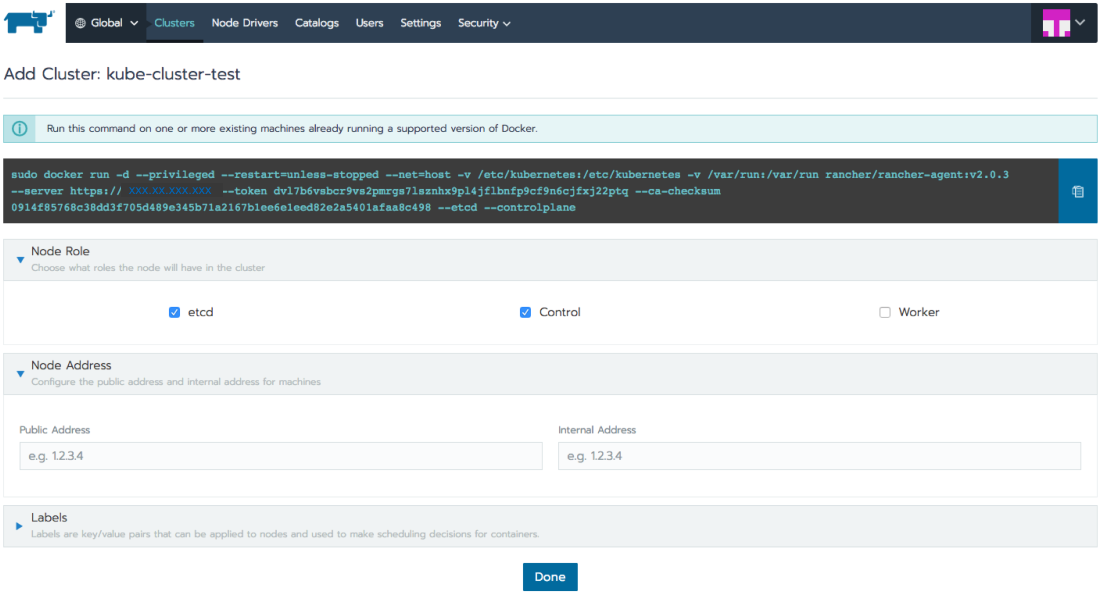Uncheck the etcd role checkbox
This screenshot has height=593, width=1102.
click(x=174, y=312)
